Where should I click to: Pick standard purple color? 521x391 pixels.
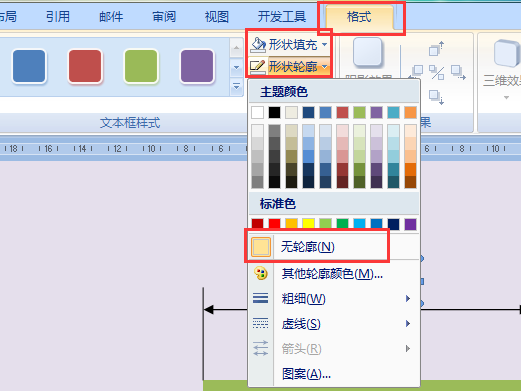pyautogui.click(x=410, y=224)
